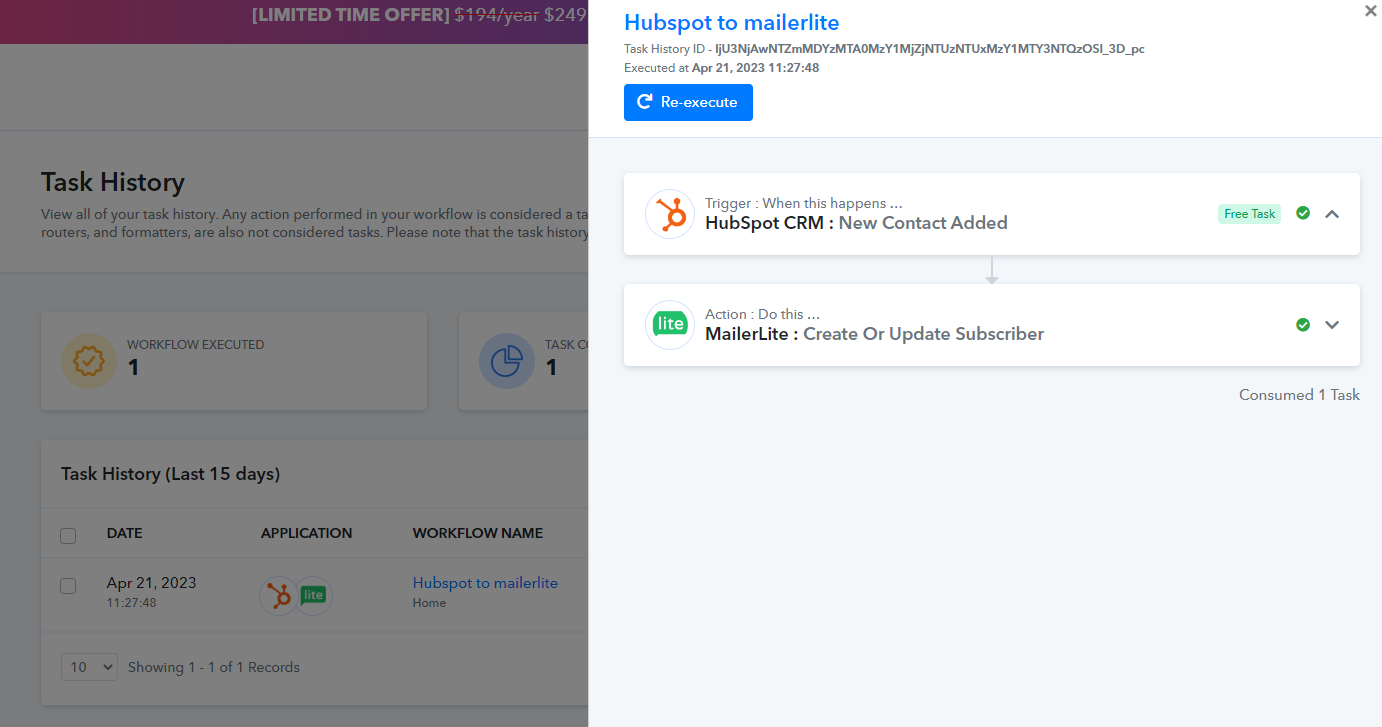Click the MailerLite action icon
The image size is (1382, 727).
[670, 325]
